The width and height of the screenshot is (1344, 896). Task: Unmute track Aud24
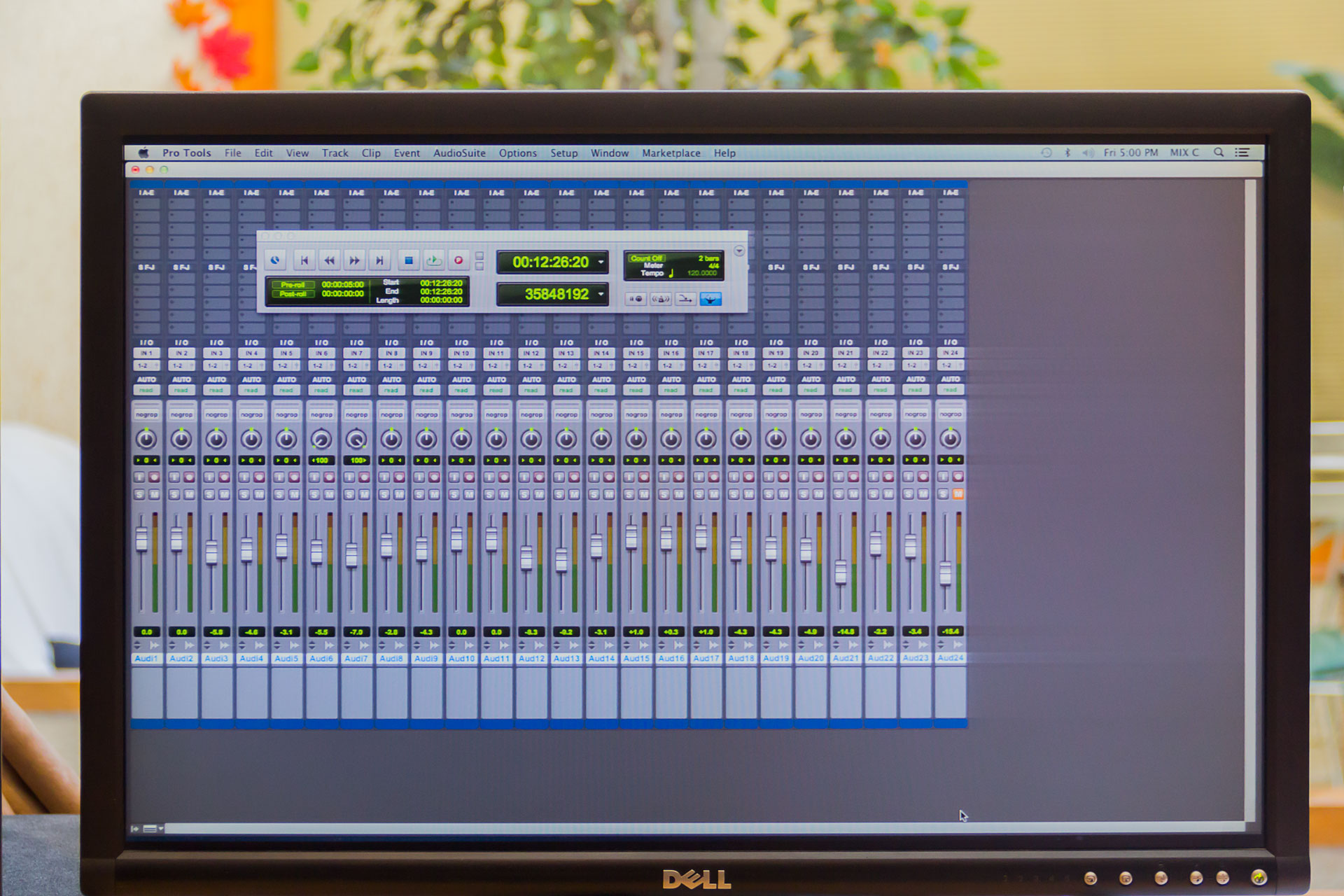point(958,494)
